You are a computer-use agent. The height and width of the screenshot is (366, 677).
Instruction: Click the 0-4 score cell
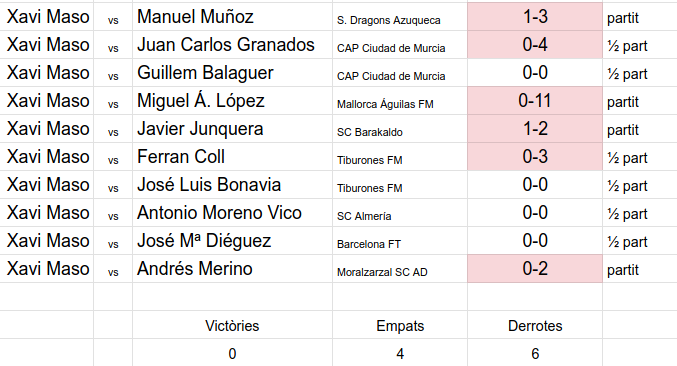[535, 44]
